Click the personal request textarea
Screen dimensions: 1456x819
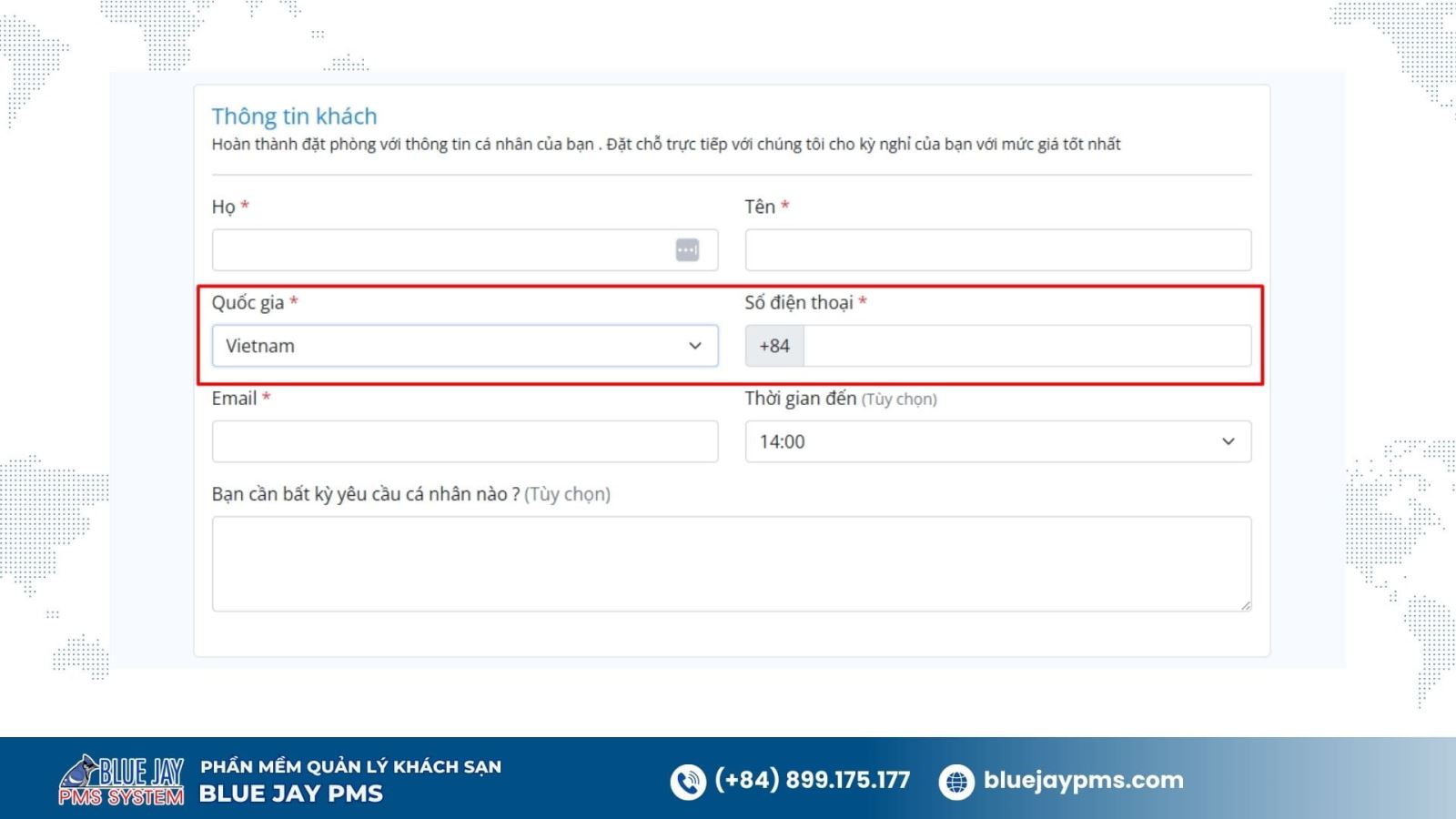[731, 564]
